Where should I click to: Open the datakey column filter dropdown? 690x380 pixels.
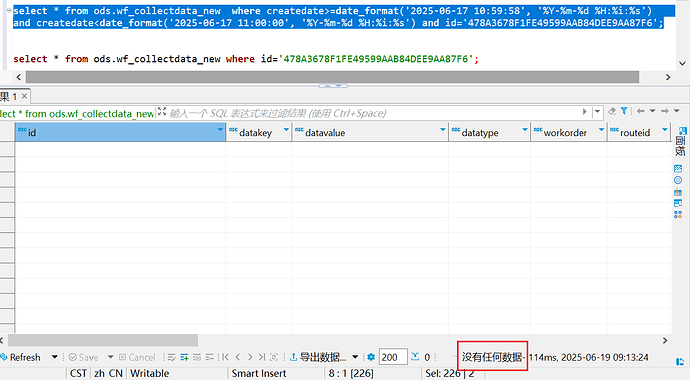[x=286, y=130]
